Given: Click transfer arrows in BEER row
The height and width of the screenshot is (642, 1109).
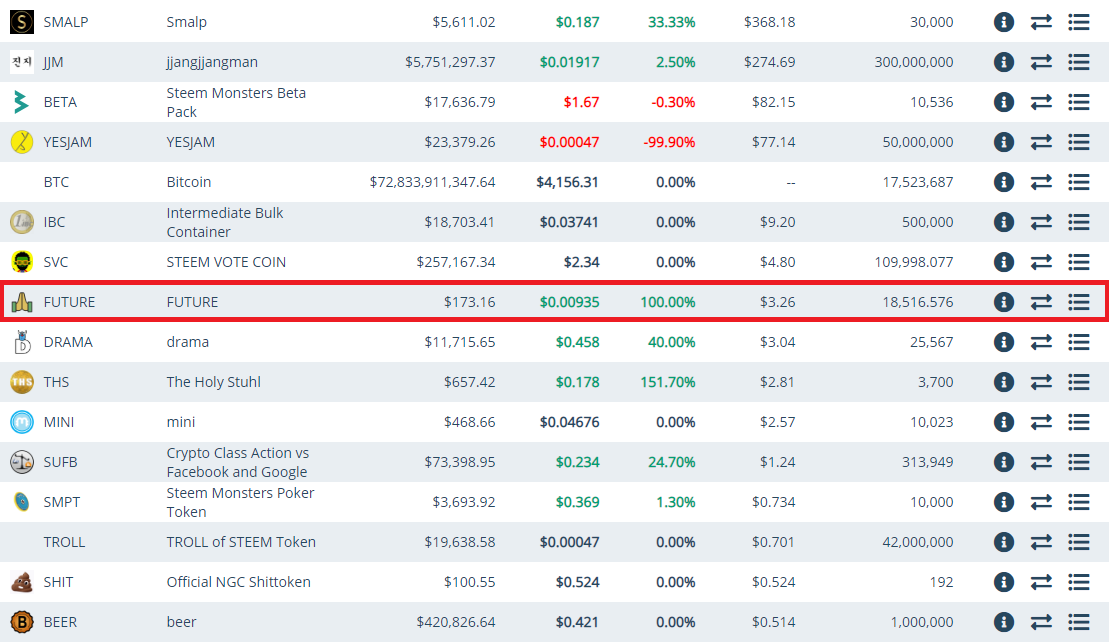Looking at the screenshot, I should point(1040,622).
